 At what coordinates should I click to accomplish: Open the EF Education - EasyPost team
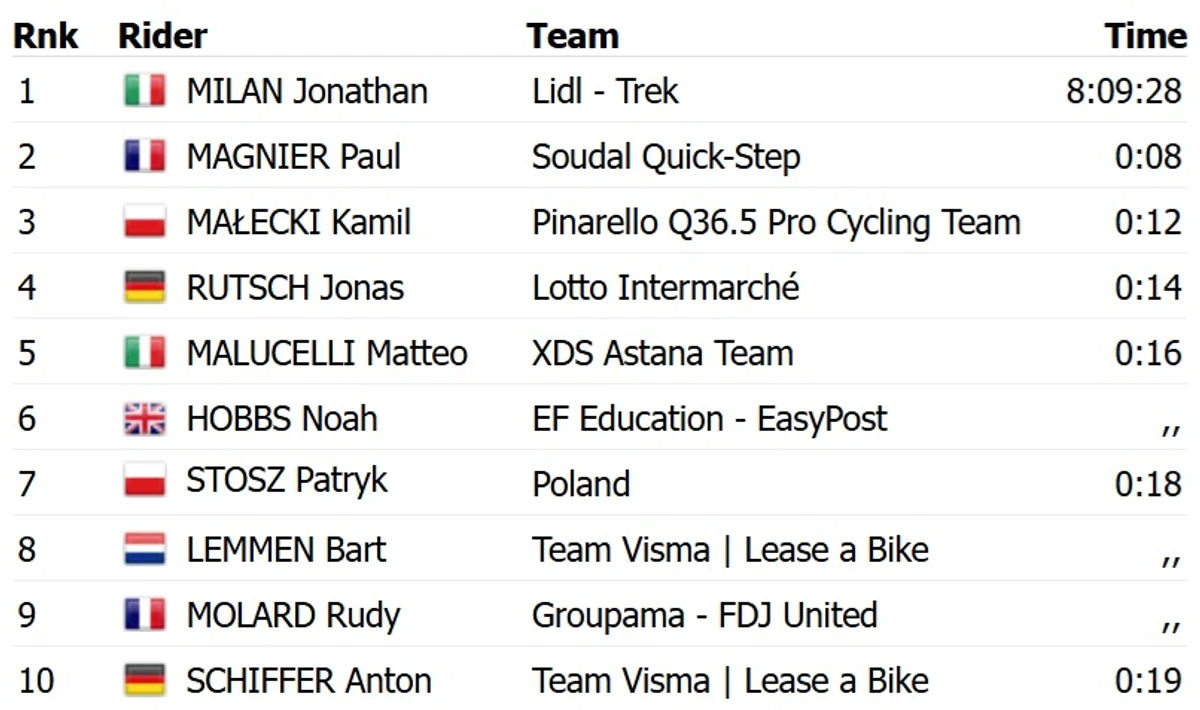tap(710, 419)
